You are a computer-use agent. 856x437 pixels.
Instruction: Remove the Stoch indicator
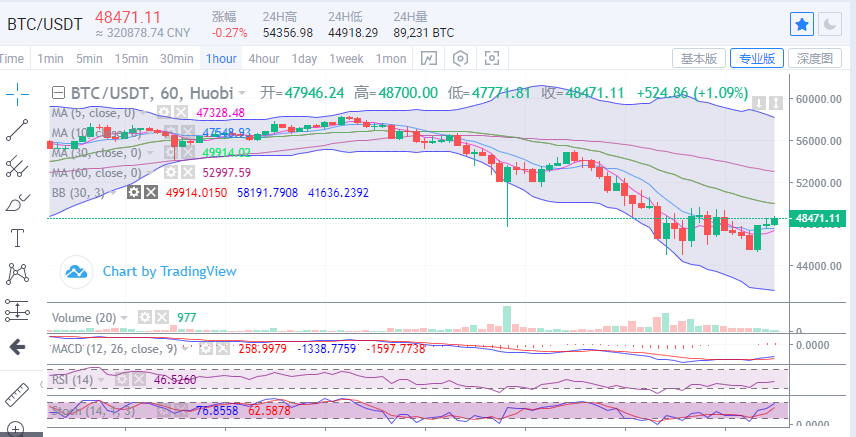(180, 411)
